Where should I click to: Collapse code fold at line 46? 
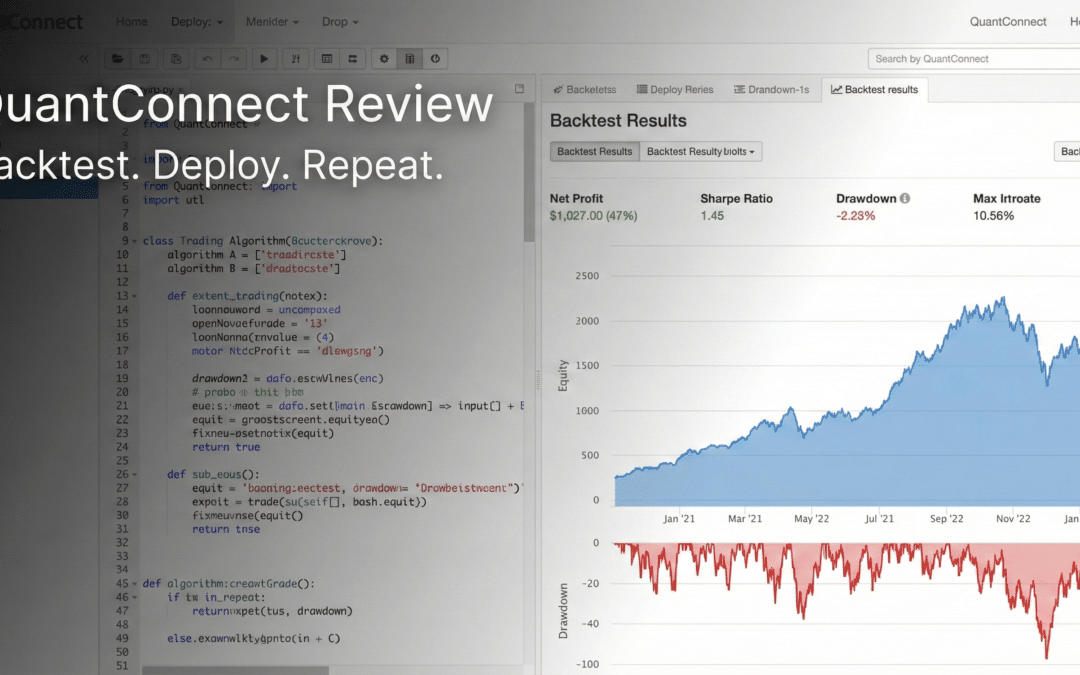pyautogui.click(x=134, y=597)
